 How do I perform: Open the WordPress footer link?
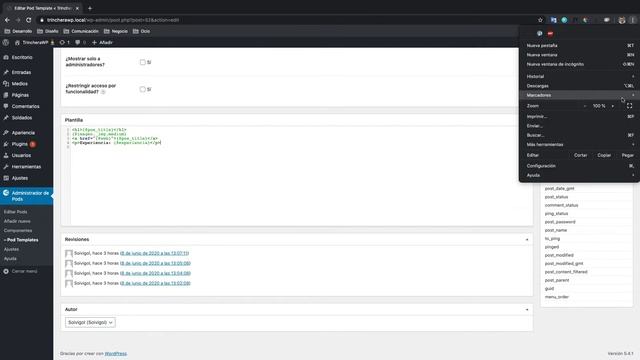116,353
